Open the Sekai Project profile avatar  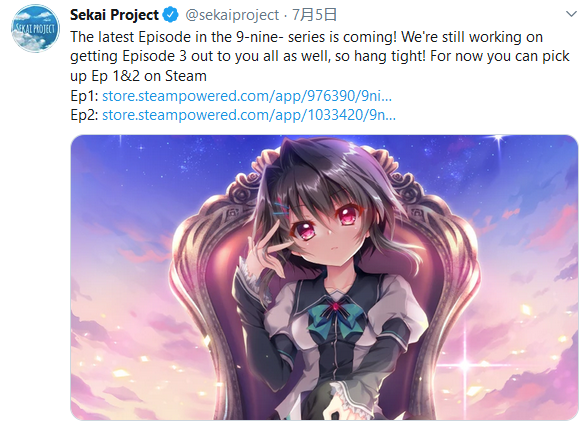tap(35, 28)
